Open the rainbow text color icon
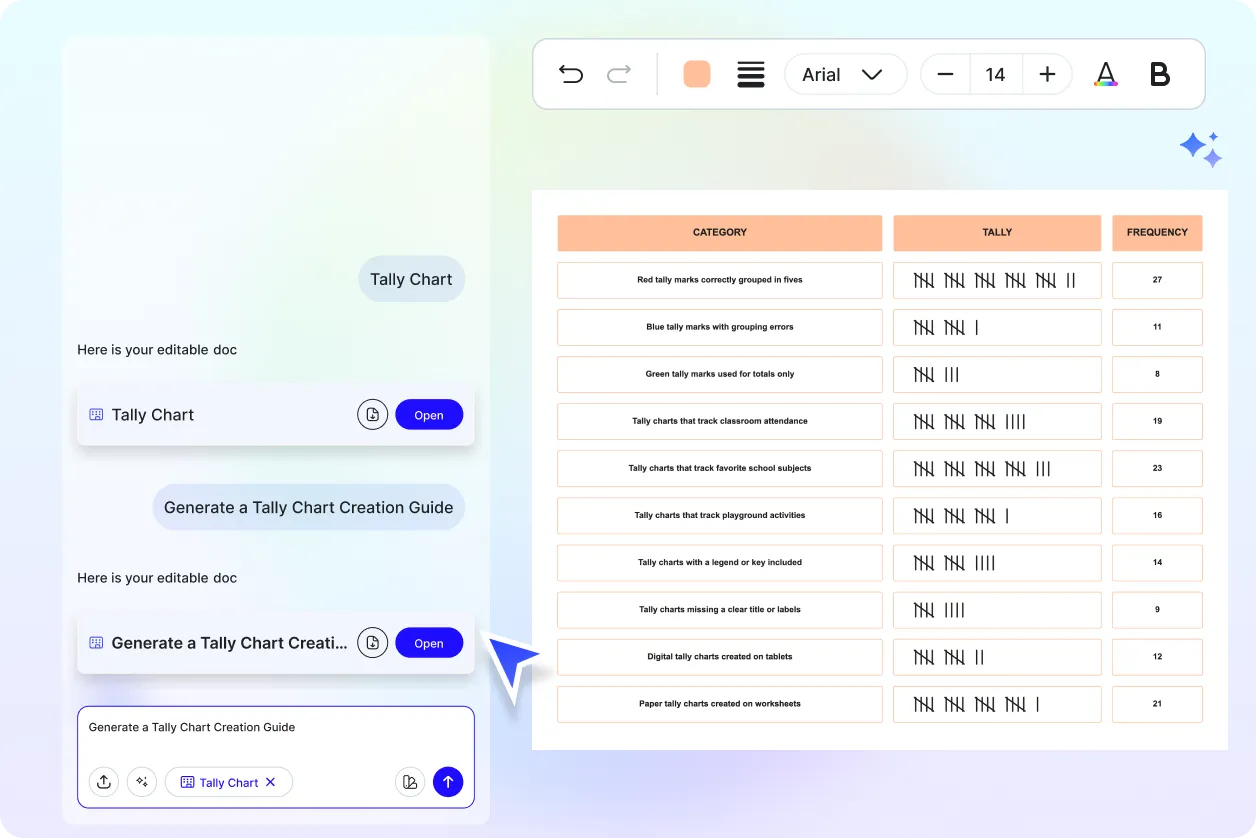 click(1106, 74)
